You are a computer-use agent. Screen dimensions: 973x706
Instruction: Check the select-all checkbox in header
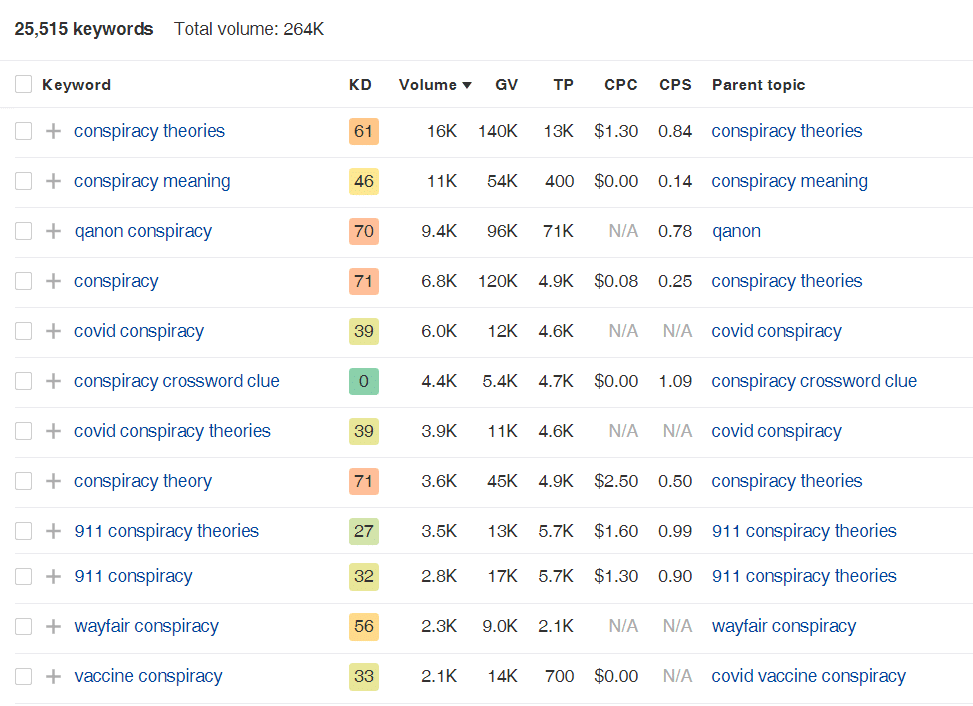pyautogui.click(x=24, y=85)
